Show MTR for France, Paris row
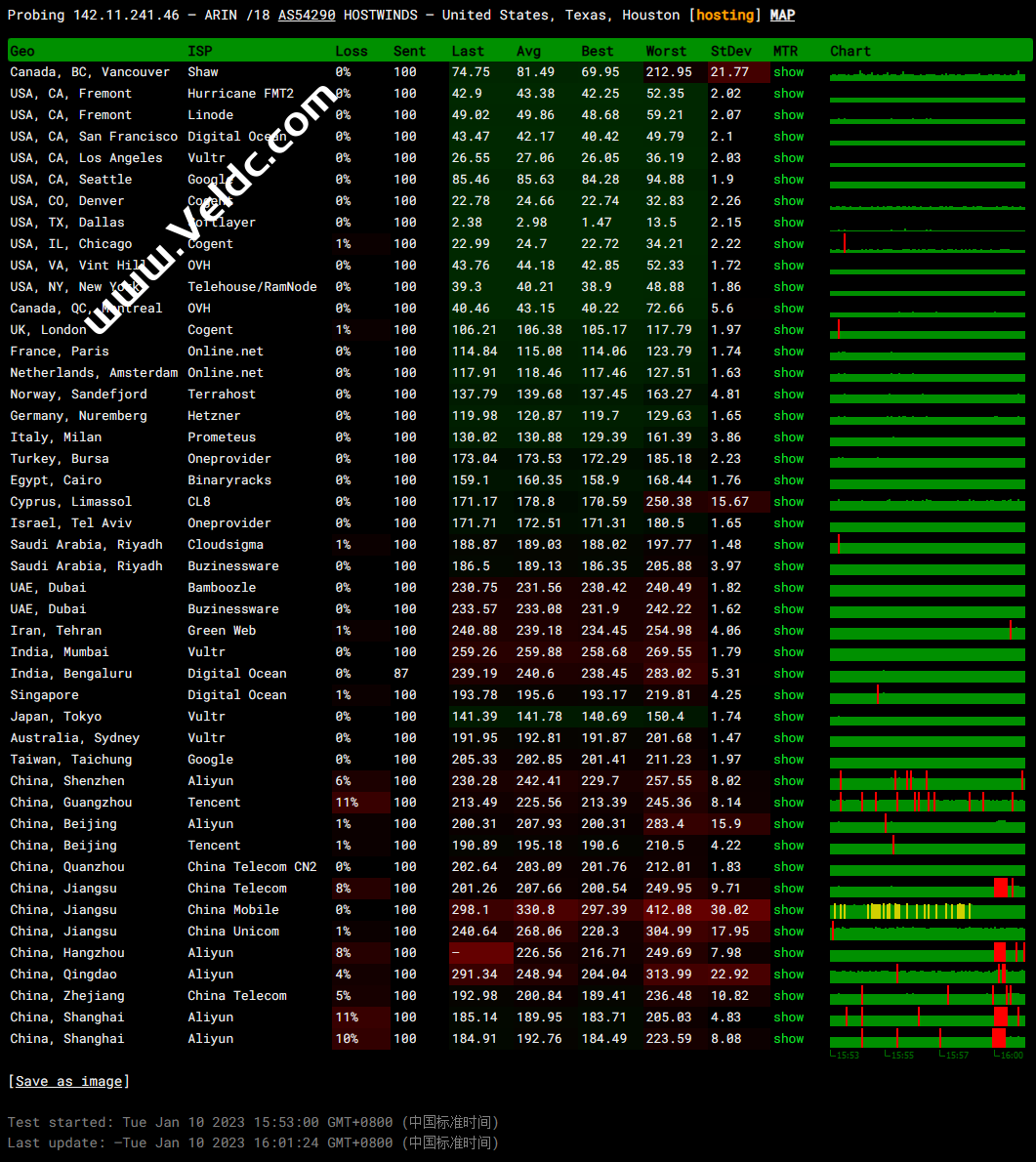This screenshot has height=1162, width=1036. point(789,352)
